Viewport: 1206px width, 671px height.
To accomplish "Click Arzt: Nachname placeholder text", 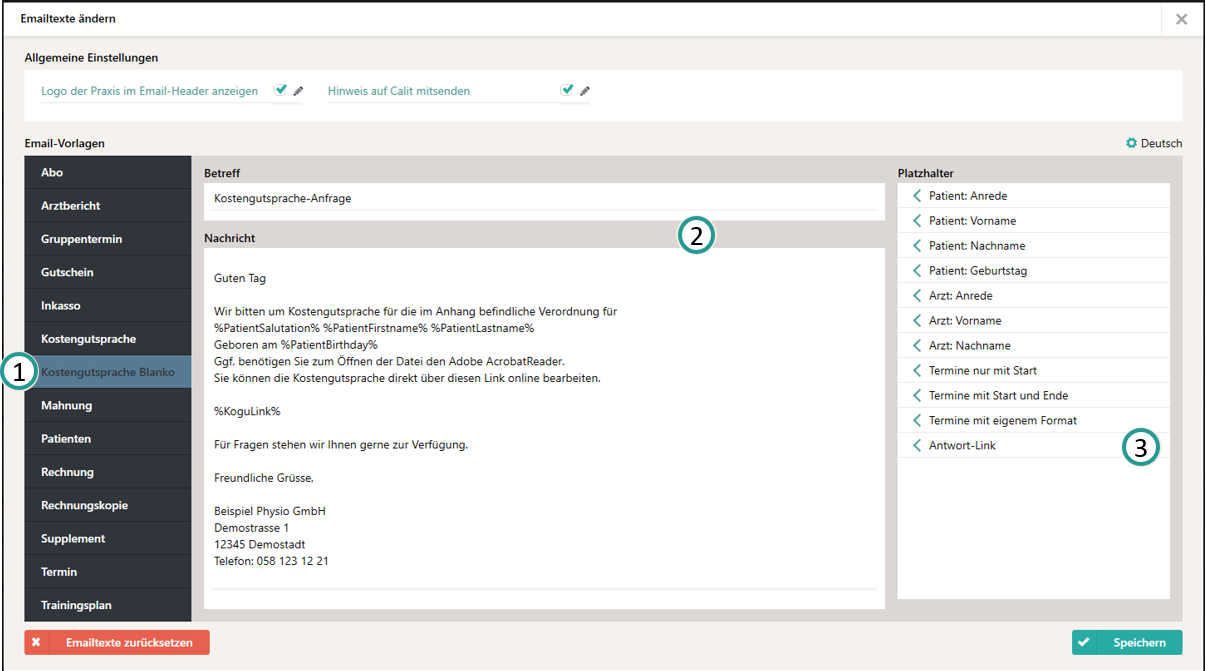I will [970, 346].
